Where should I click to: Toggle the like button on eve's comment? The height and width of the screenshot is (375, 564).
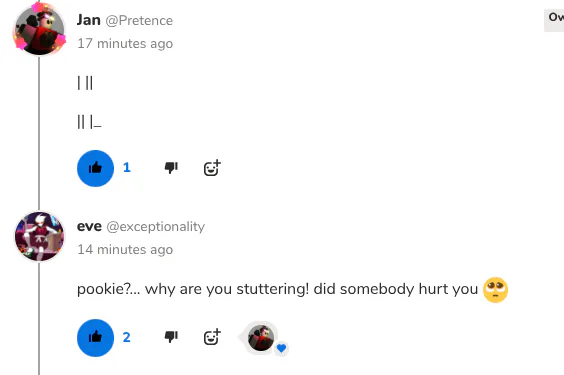coord(95,338)
